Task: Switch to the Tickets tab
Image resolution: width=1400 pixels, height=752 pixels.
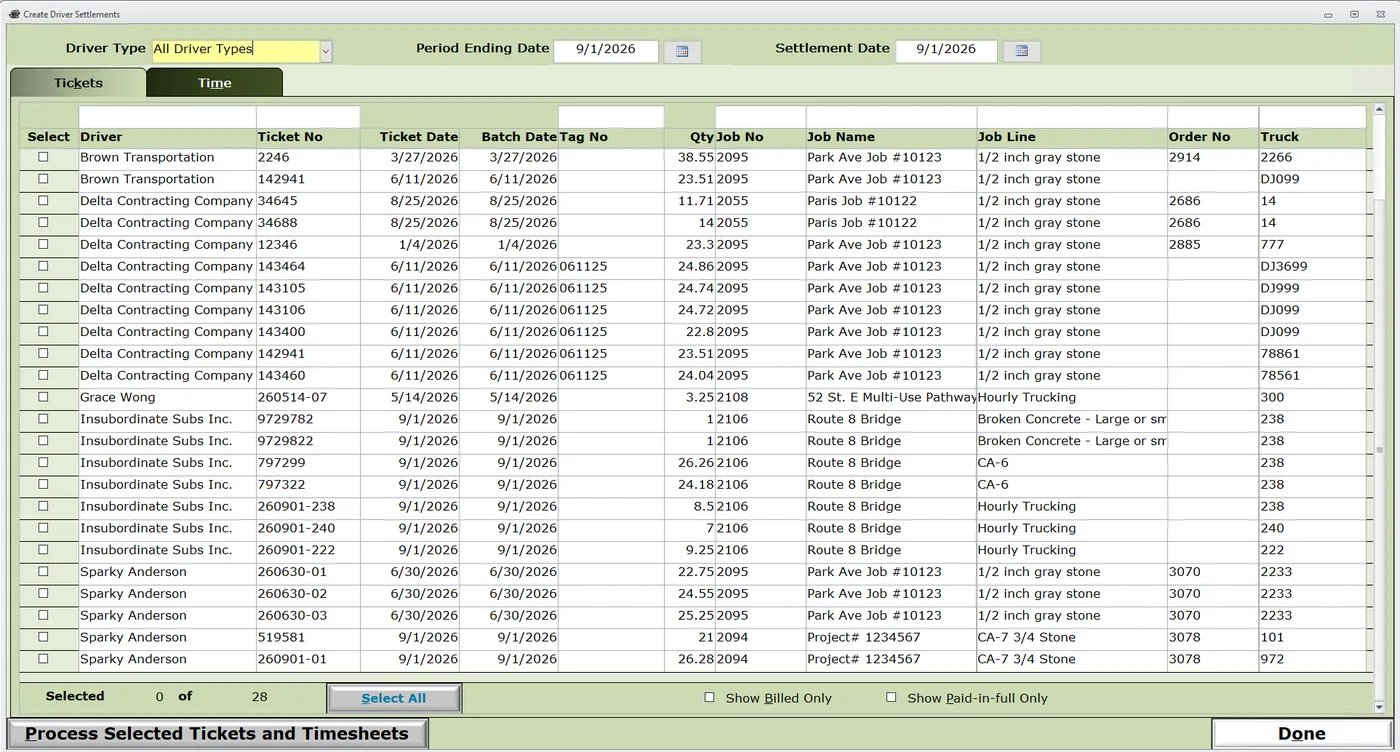Action: 78,83
